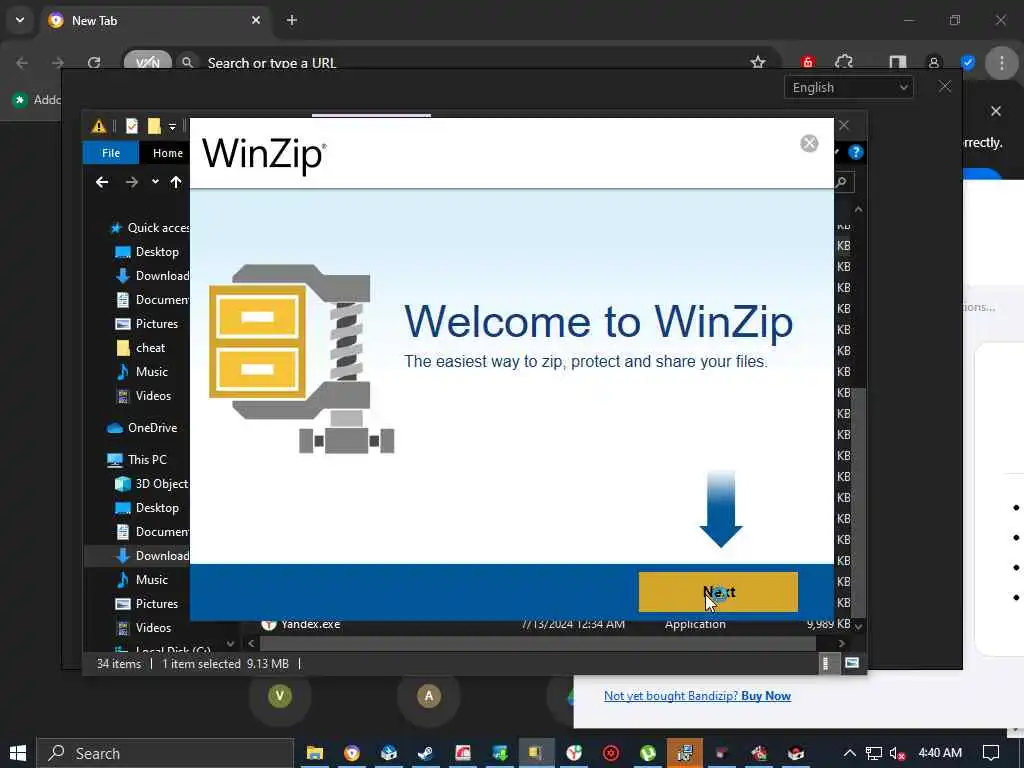Open the English language dropdown
Viewport: 1024px width, 768px height.
[x=848, y=88]
